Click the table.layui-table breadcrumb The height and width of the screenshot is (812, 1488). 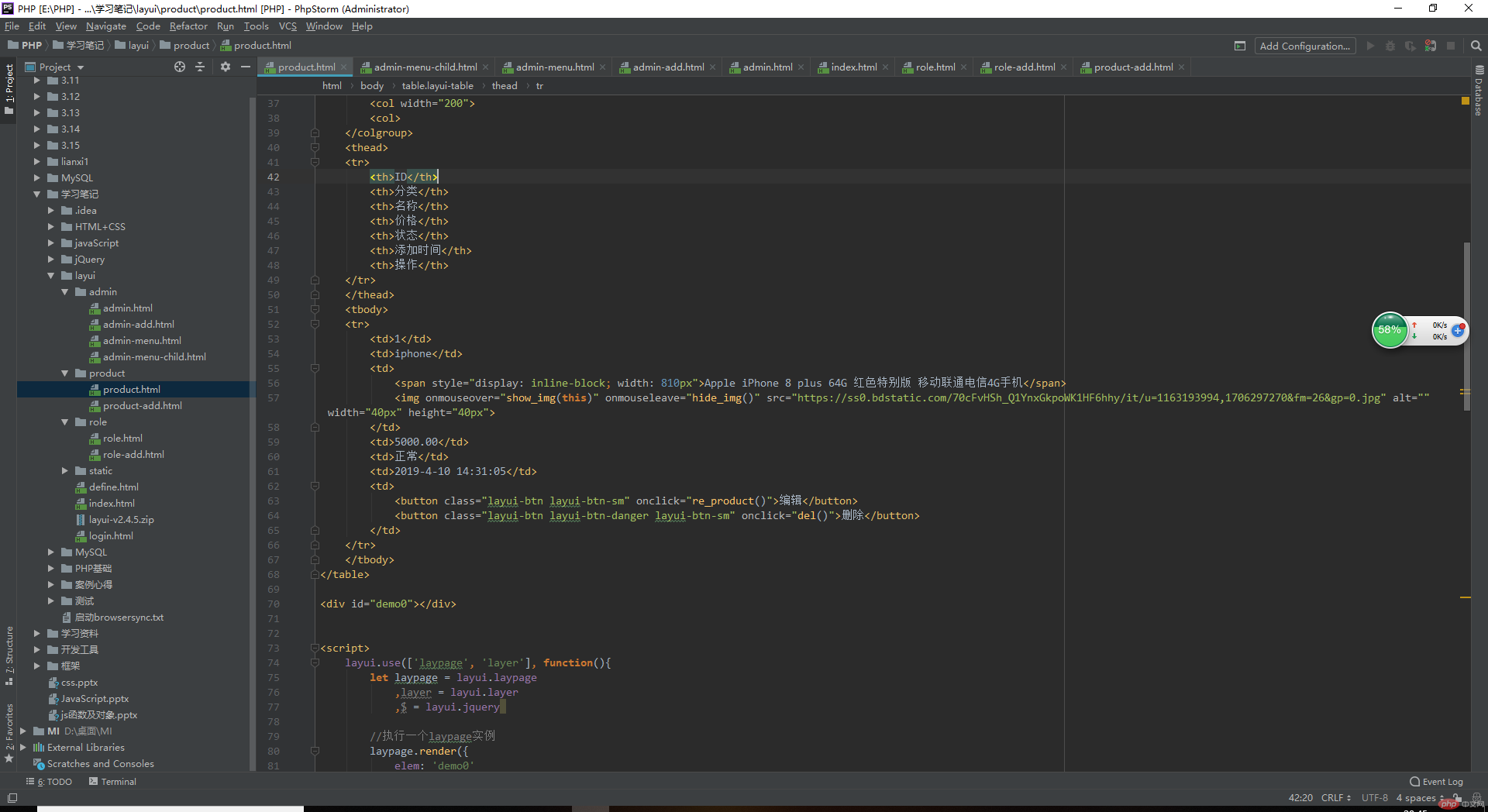coord(437,86)
